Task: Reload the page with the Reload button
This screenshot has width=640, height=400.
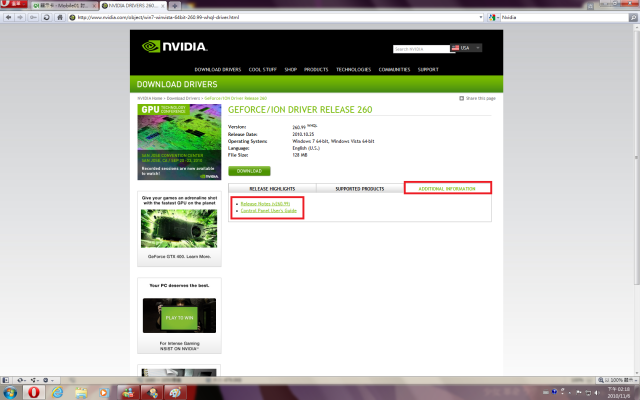Action: [x=47, y=18]
